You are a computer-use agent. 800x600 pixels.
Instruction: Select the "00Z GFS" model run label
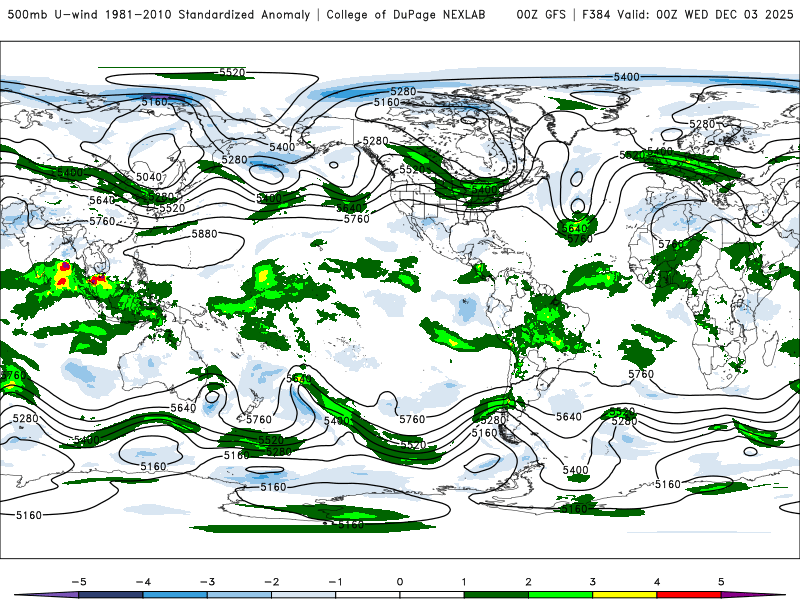click(x=541, y=15)
